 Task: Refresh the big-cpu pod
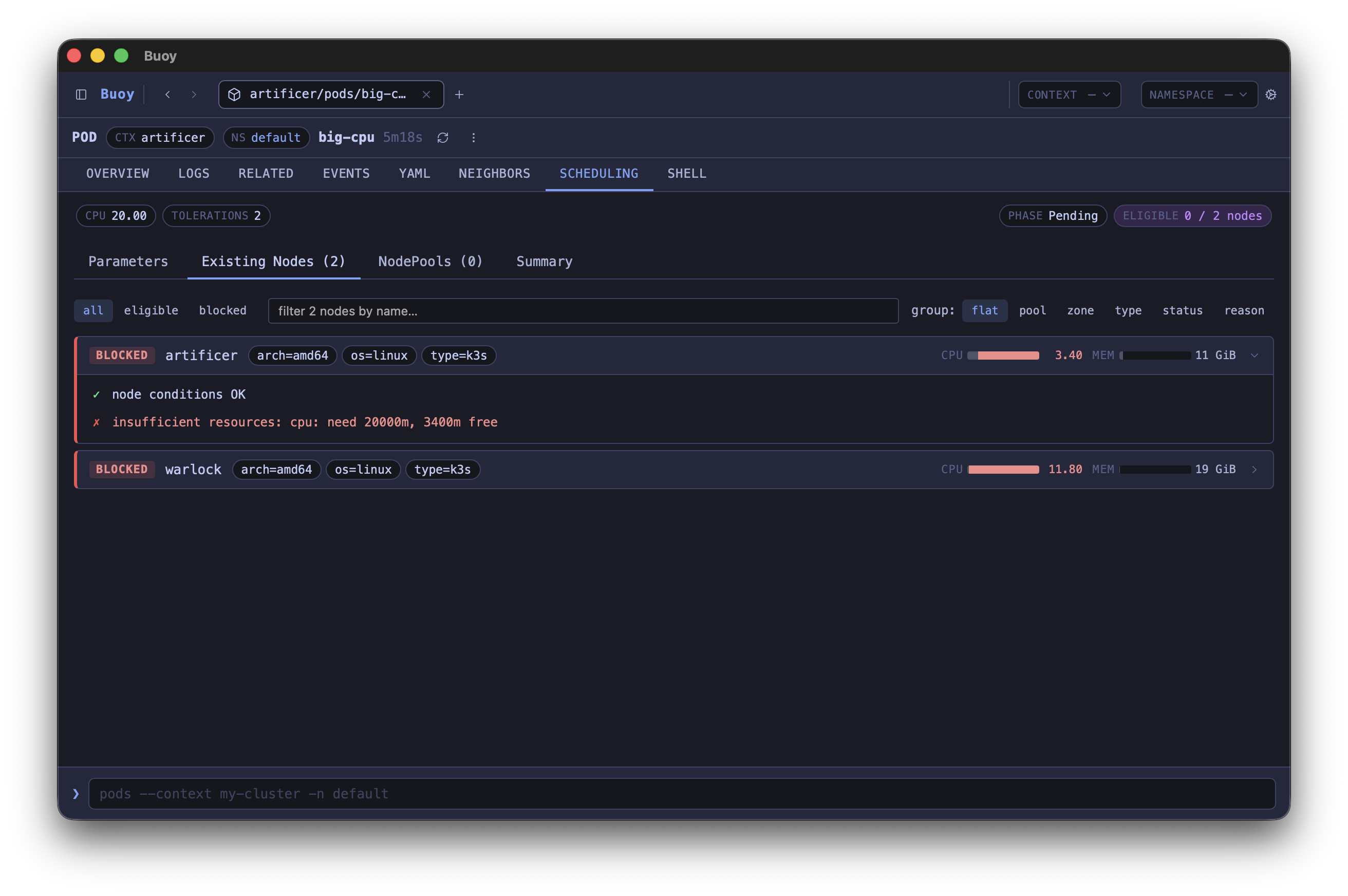pyautogui.click(x=443, y=138)
